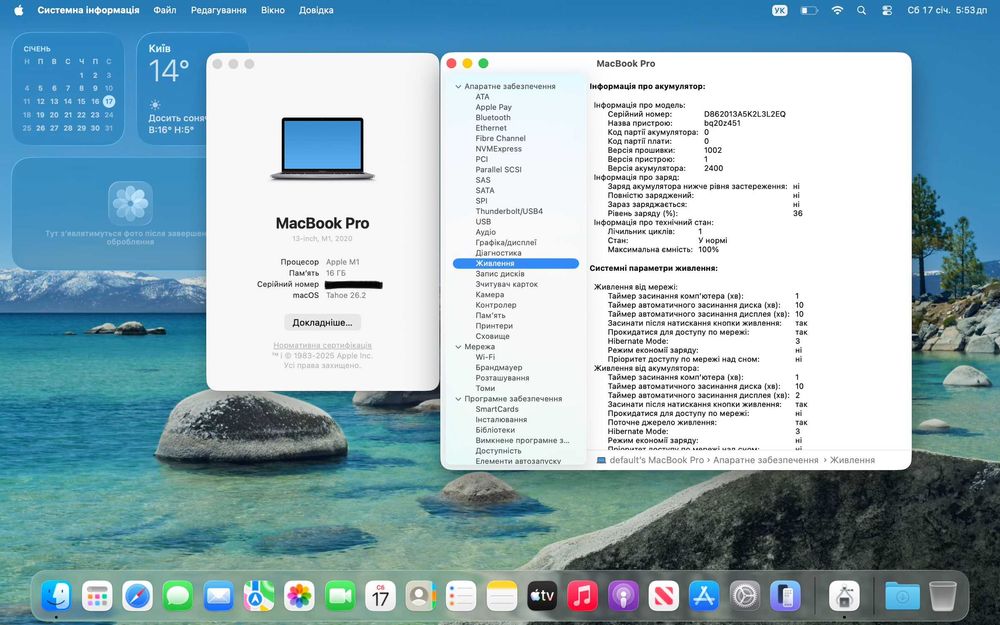Open Control Center in menu bar
The image size is (1000, 625).
(x=886, y=10)
